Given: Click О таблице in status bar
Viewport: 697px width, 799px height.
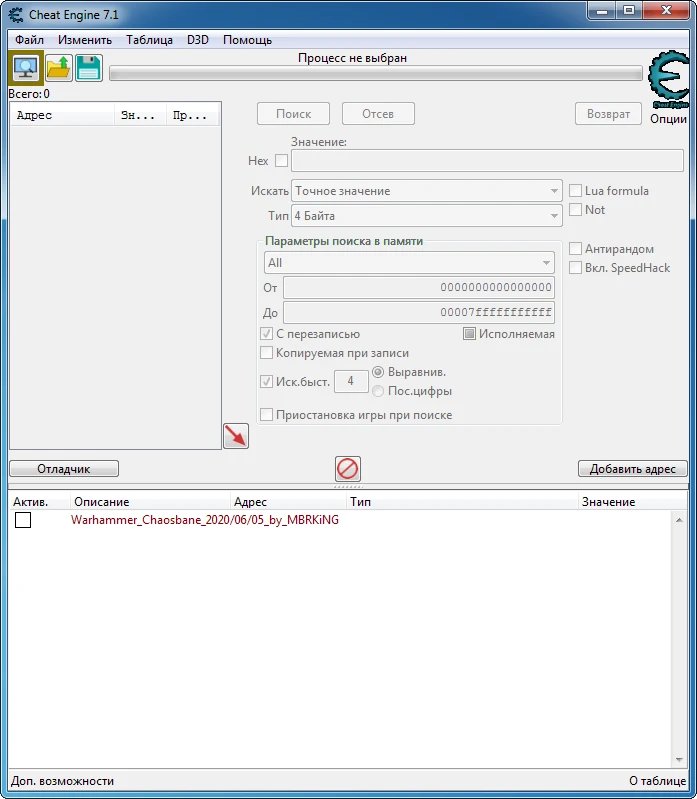Looking at the screenshot, I should [x=658, y=781].
